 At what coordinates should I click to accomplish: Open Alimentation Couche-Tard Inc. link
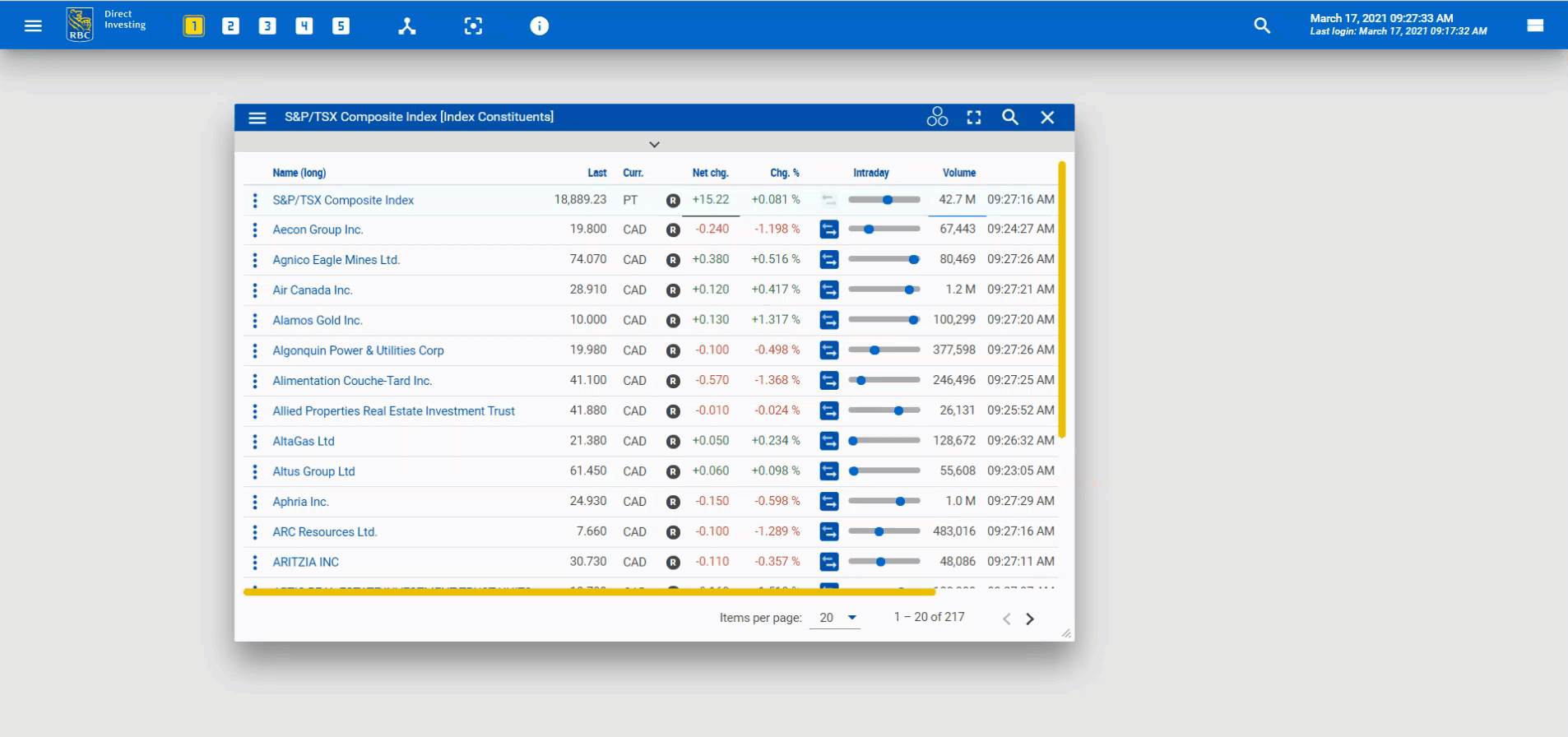(x=352, y=381)
